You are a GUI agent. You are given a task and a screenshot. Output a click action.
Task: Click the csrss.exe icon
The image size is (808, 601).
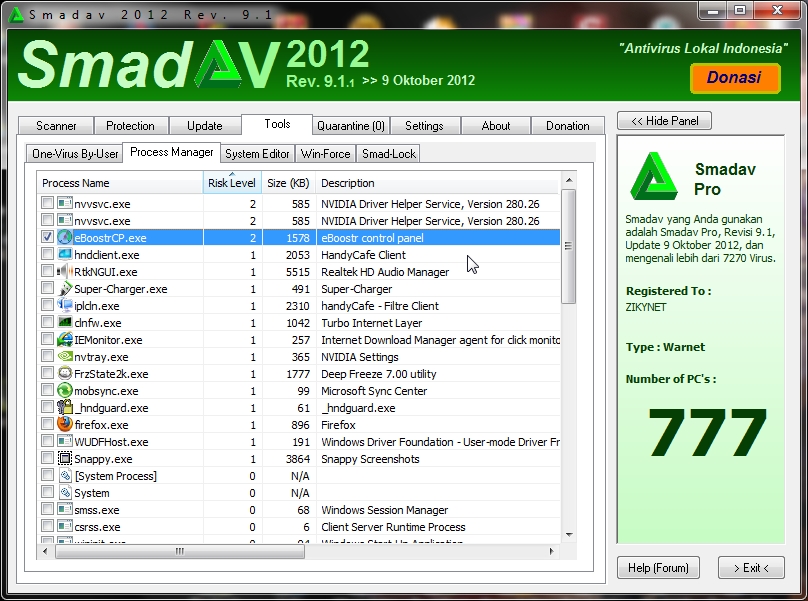click(x=64, y=526)
